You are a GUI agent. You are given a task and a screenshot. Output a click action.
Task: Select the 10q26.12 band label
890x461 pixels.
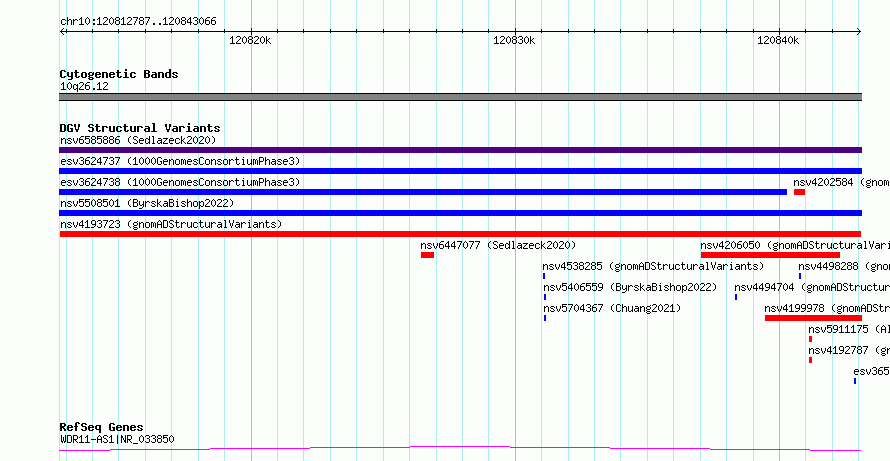pos(84,87)
